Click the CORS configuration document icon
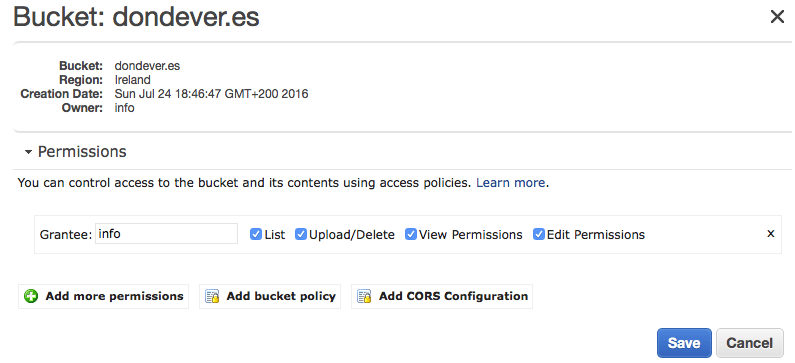795x363 pixels. 364,297
